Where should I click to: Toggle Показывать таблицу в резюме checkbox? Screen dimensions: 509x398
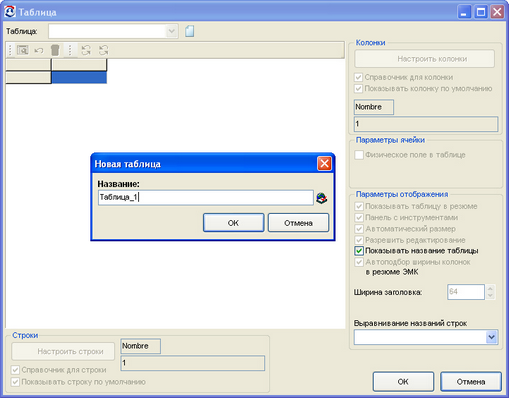(x=359, y=206)
